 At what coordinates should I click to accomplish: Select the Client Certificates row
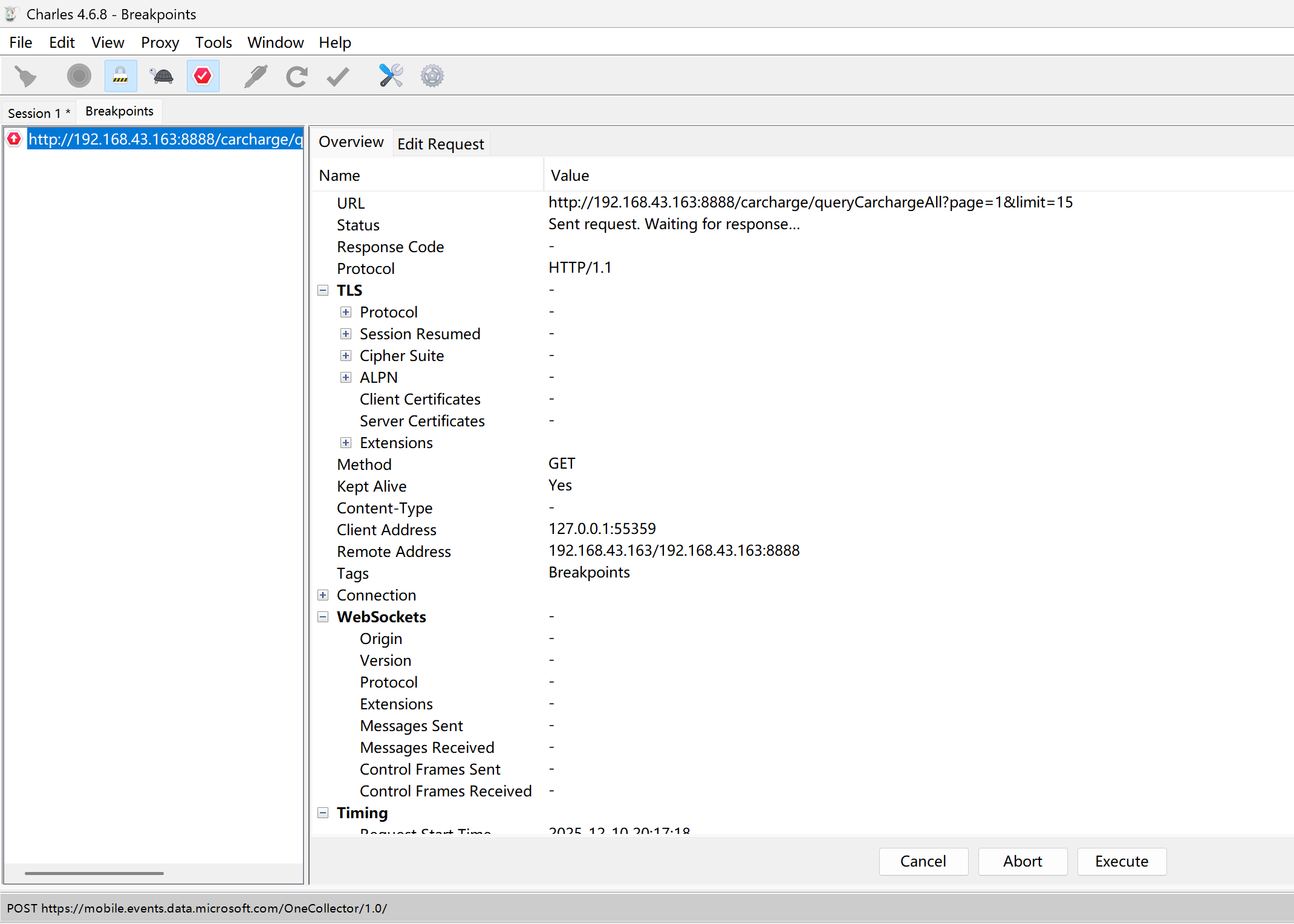pyautogui.click(x=802, y=399)
